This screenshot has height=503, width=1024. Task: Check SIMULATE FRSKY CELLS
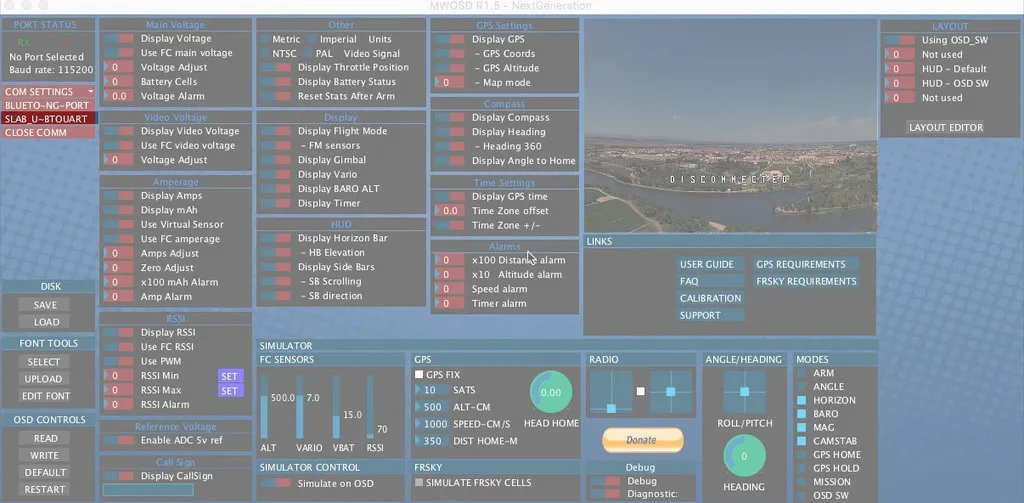(x=420, y=483)
